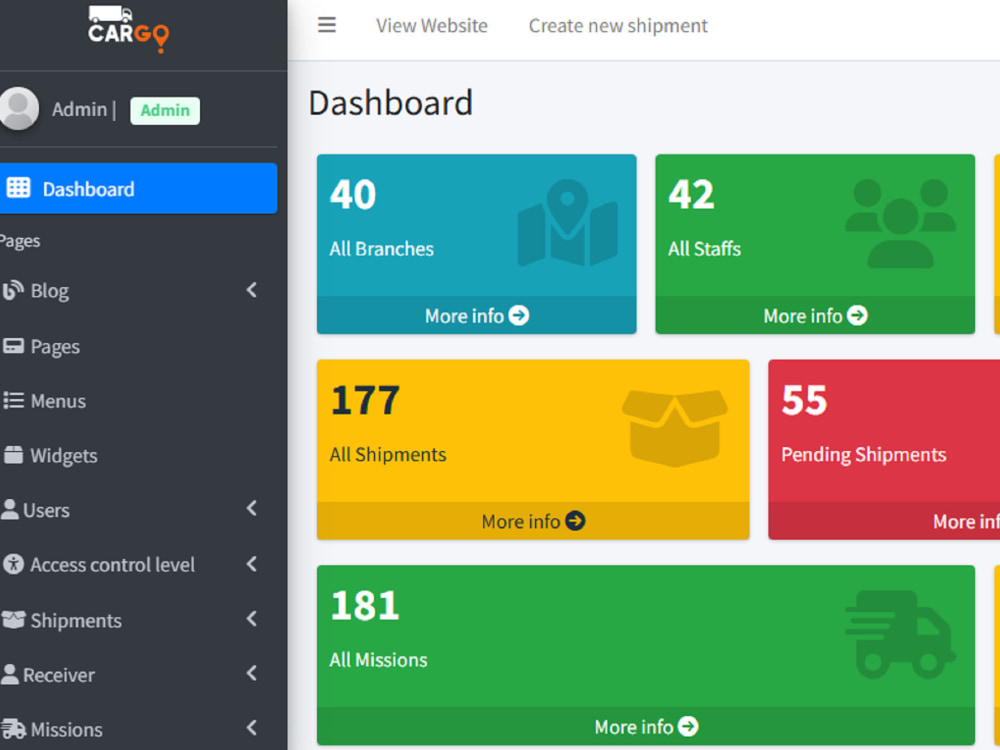Expand the Missions submenu chevron
This screenshot has width=1000, height=750.
252,728
